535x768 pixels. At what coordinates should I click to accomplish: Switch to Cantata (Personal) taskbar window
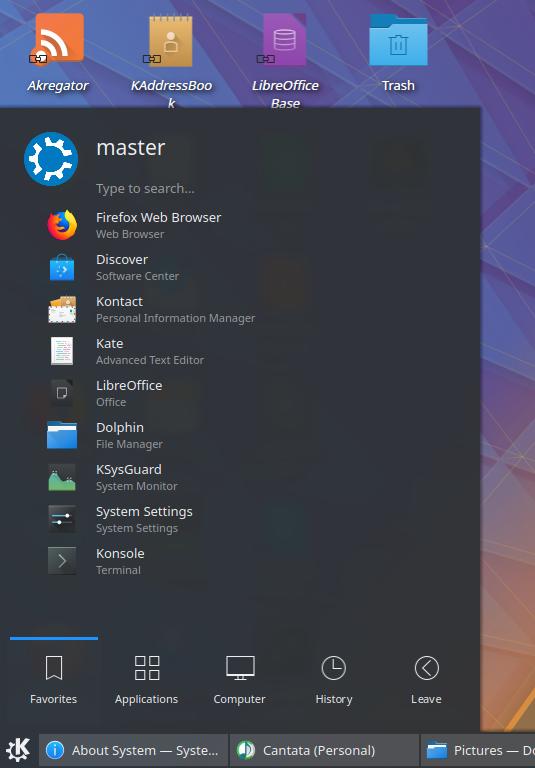coord(324,750)
